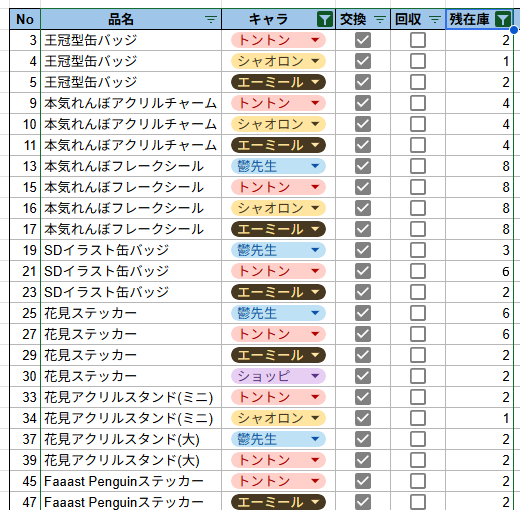
Task: Select Faaast Penguinステッカー cell in row No 45
Action: (131, 481)
